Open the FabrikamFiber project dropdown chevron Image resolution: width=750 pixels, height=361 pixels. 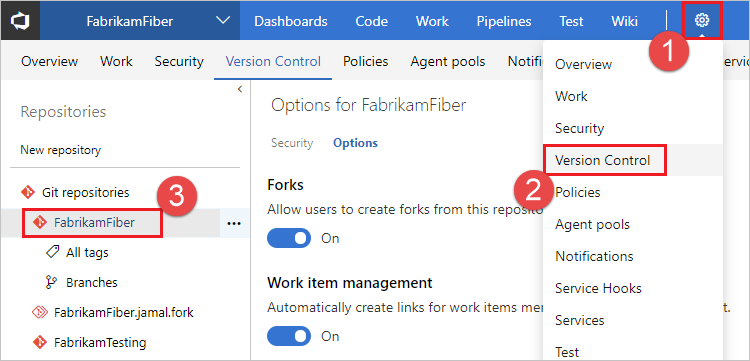coord(223,21)
